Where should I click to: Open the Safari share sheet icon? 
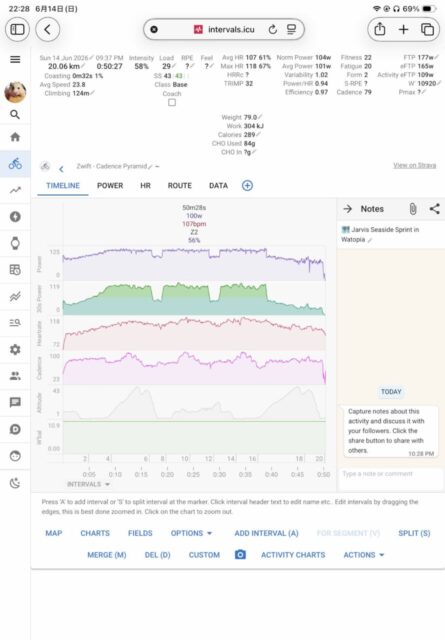click(380, 29)
